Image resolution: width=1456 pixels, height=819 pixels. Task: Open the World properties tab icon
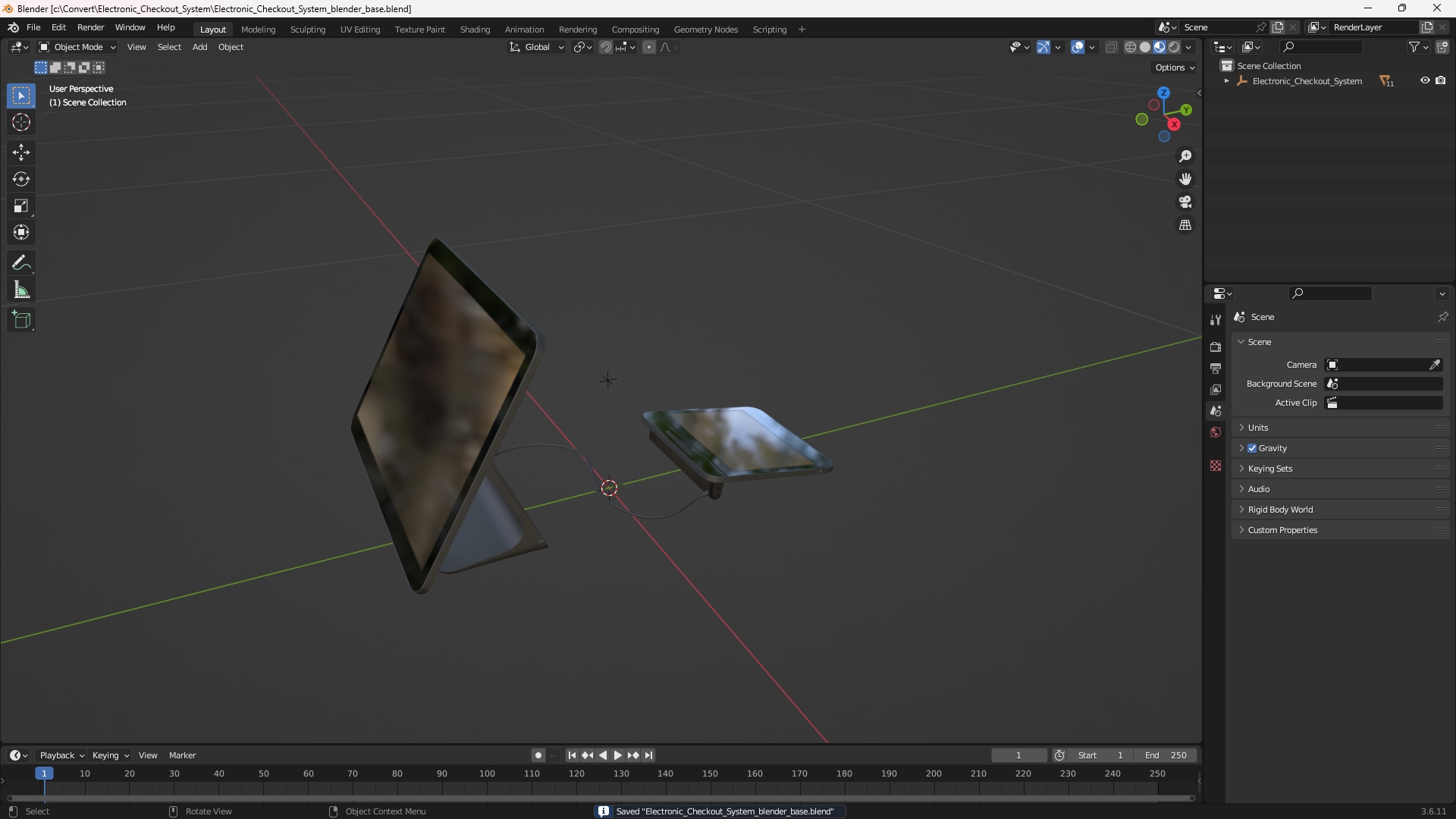[x=1216, y=432]
